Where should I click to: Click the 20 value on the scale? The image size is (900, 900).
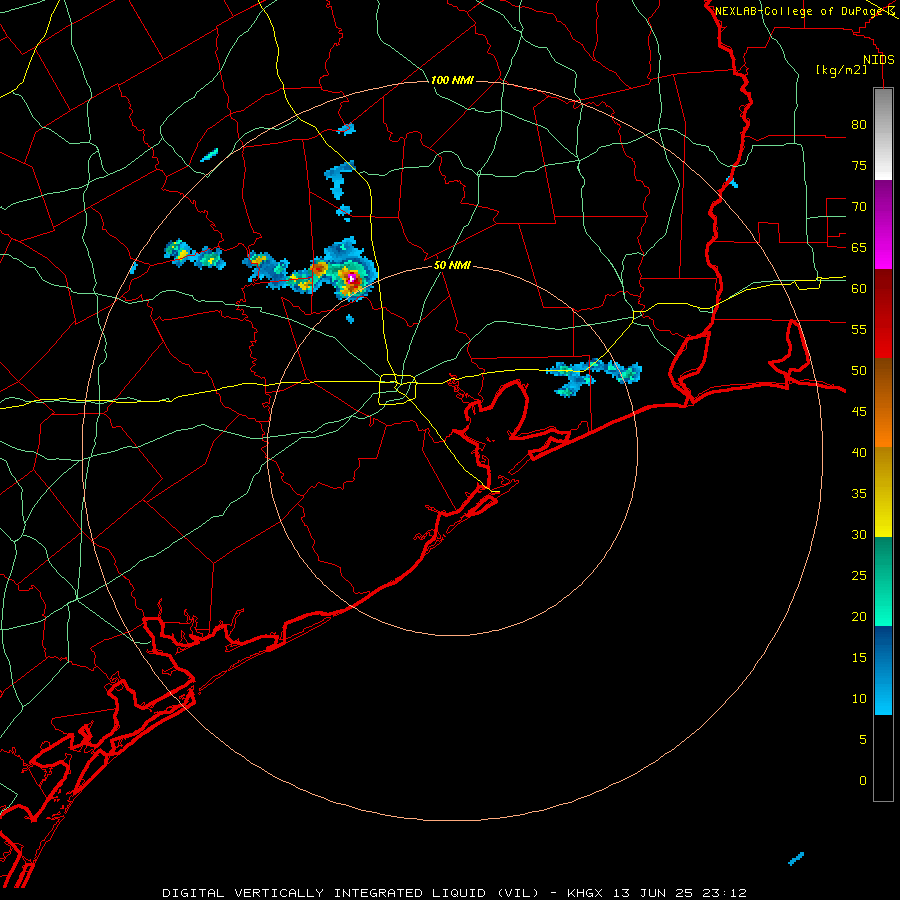[x=859, y=616]
